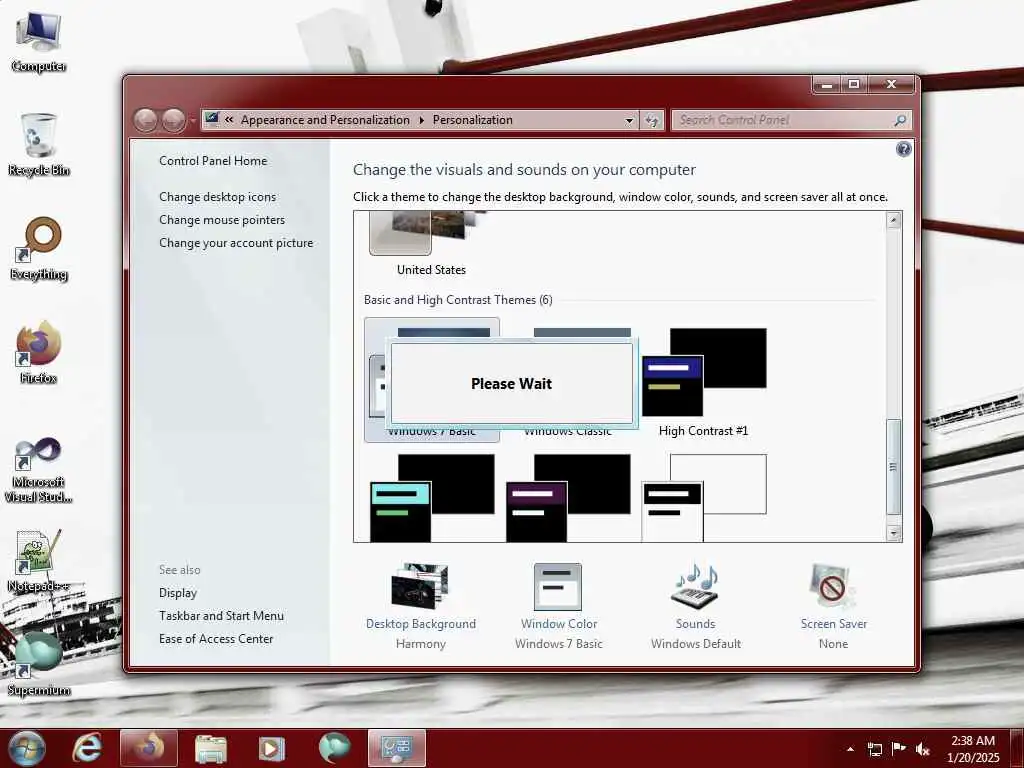Open Ease of Access Center link
1024x768 pixels.
pyautogui.click(x=216, y=639)
